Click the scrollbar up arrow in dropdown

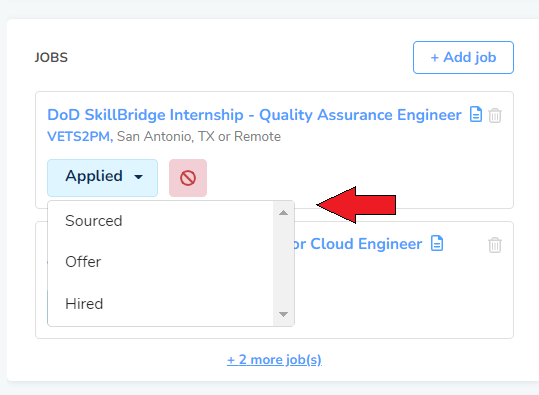tap(283, 213)
